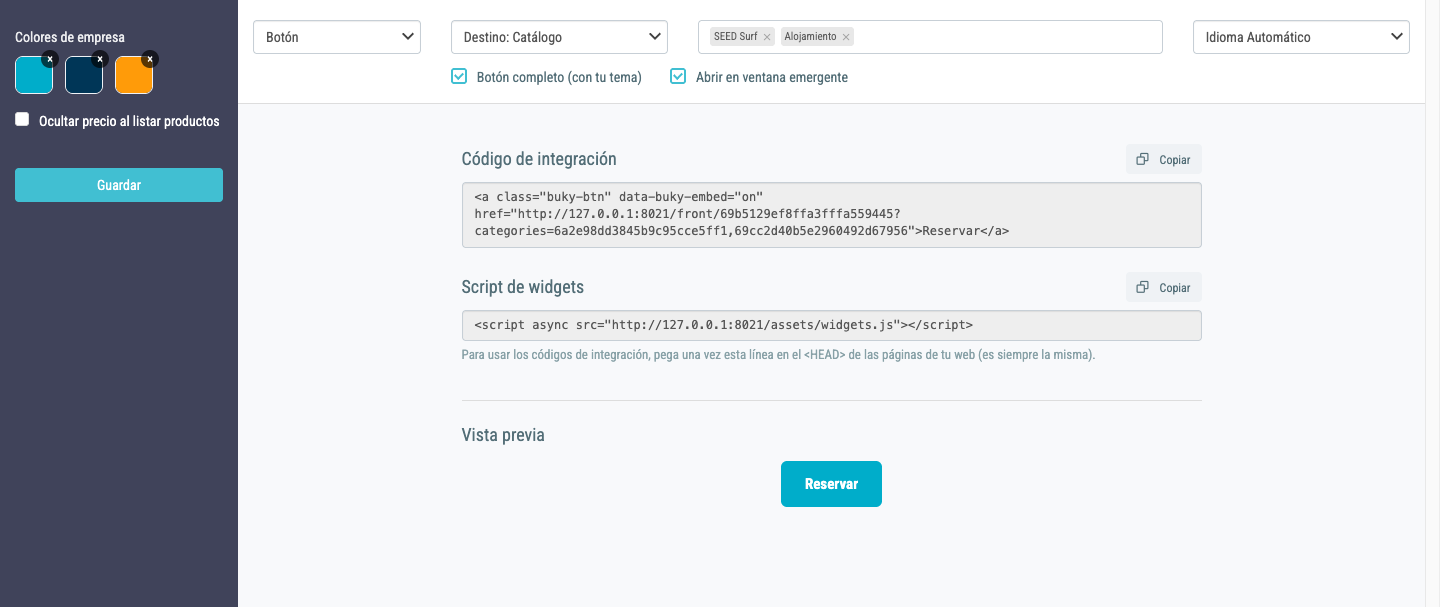Screen dimensions: 1440x607
Task: Open the dark navy color swatch
Action: pos(83,76)
